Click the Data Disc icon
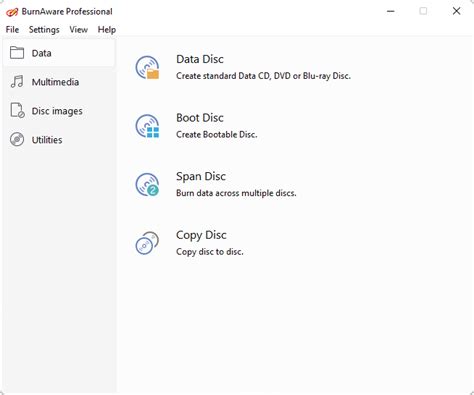The image size is (474, 395). [x=147, y=68]
